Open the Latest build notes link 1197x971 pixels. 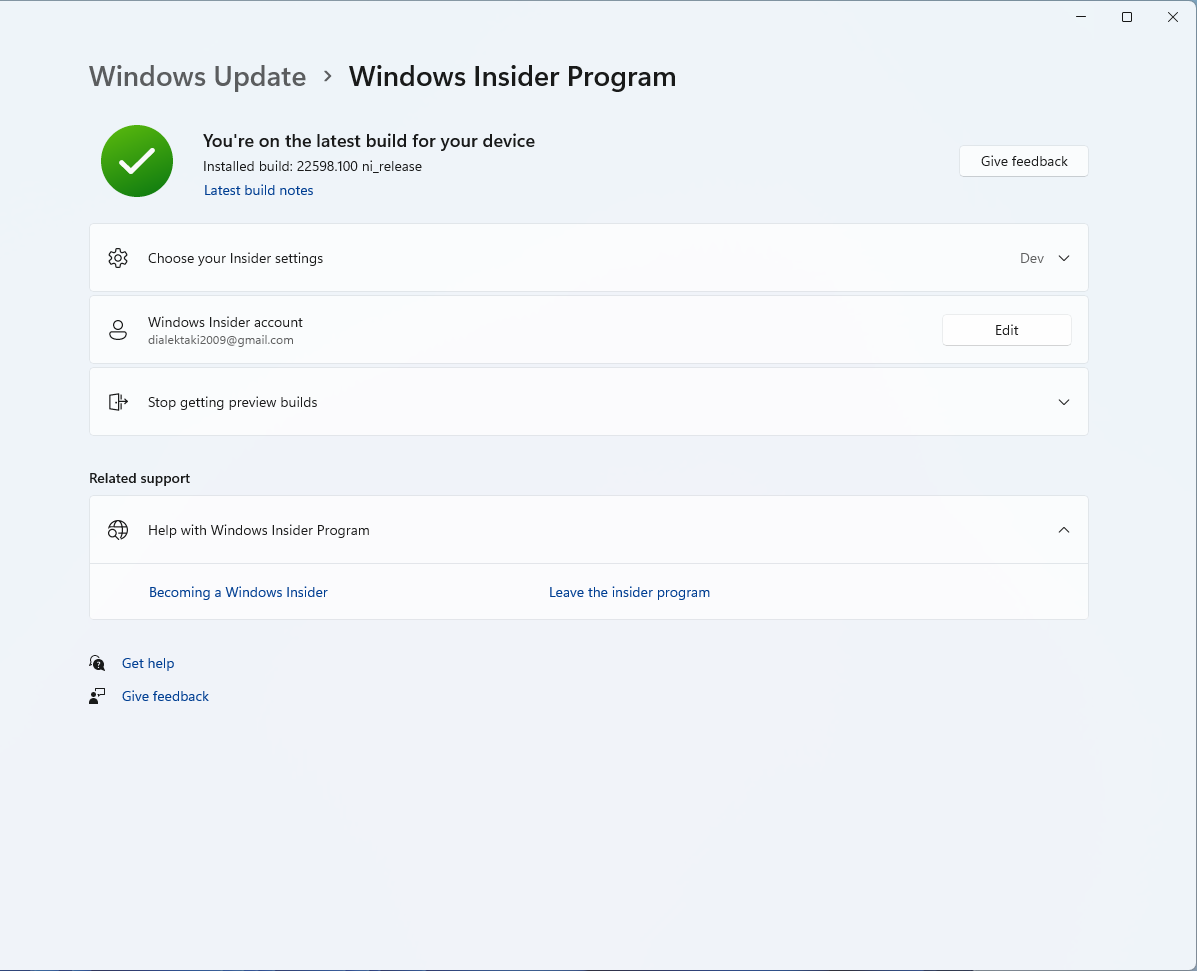point(258,190)
